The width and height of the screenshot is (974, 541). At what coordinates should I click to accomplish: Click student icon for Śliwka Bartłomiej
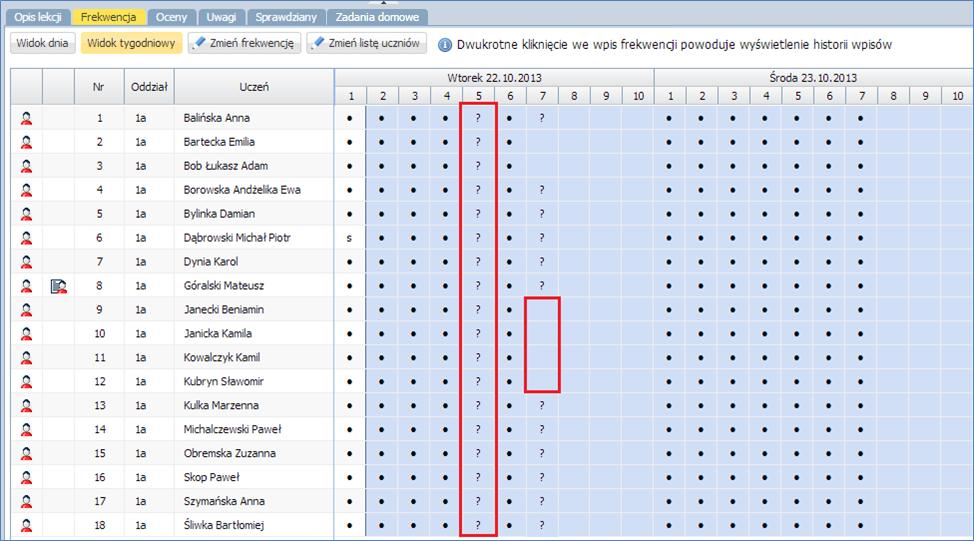pos(26,525)
